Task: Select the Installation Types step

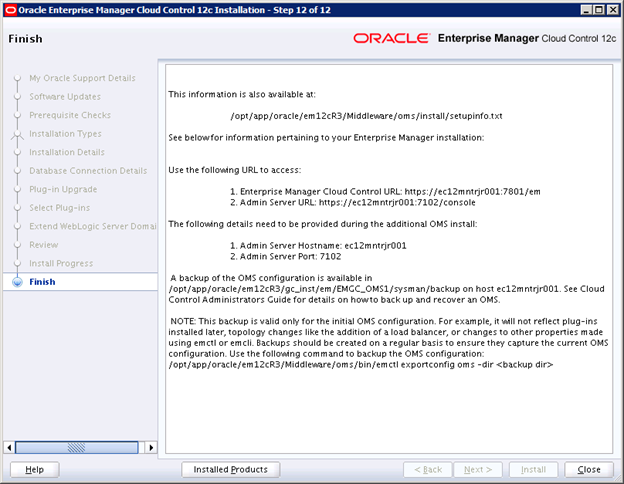Action: coord(65,134)
